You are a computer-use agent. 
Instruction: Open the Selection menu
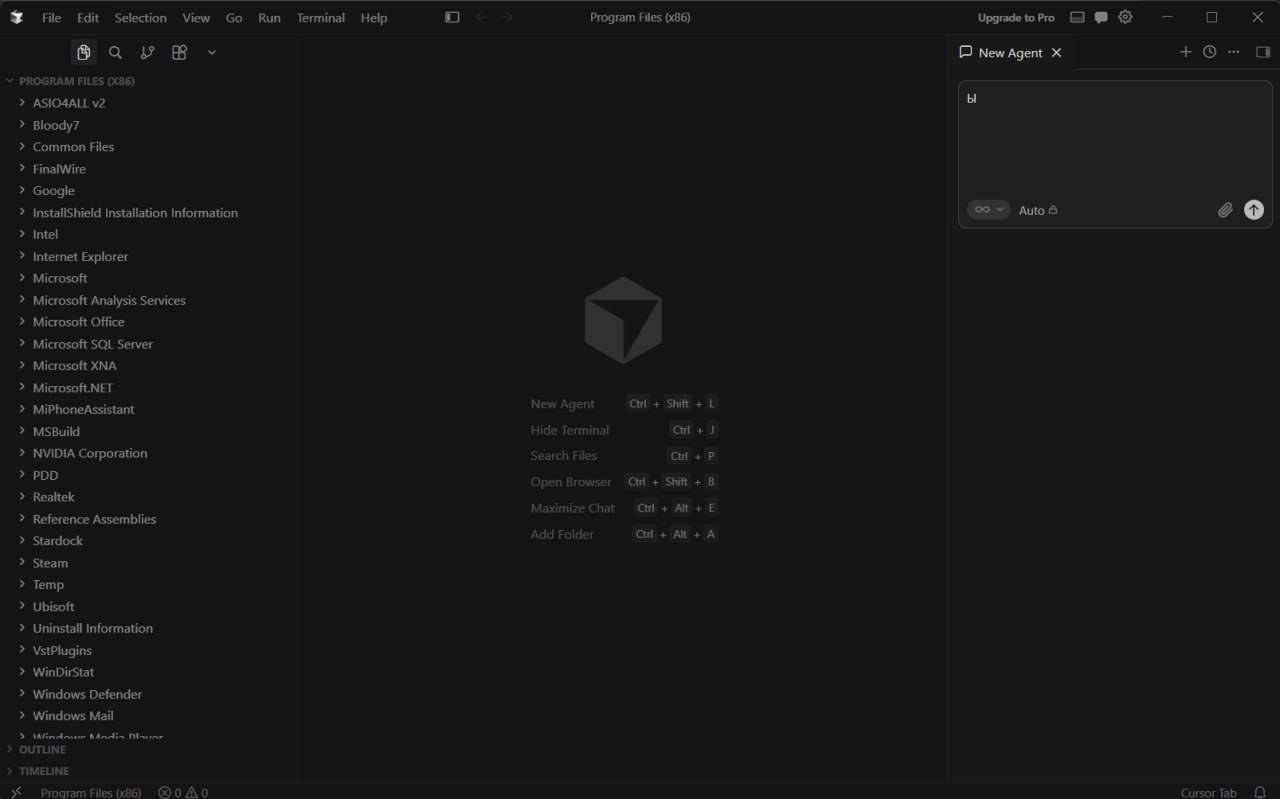tap(140, 17)
